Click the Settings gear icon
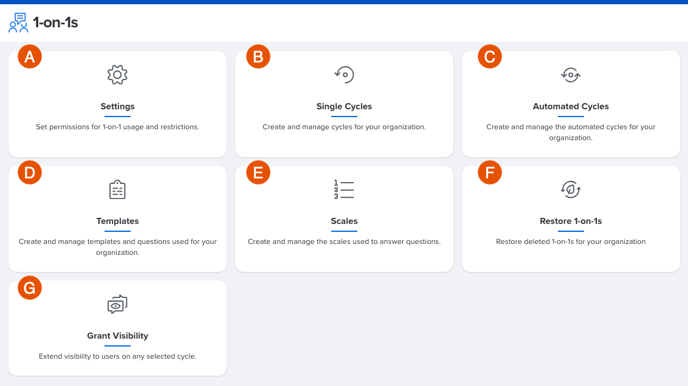 (x=117, y=75)
